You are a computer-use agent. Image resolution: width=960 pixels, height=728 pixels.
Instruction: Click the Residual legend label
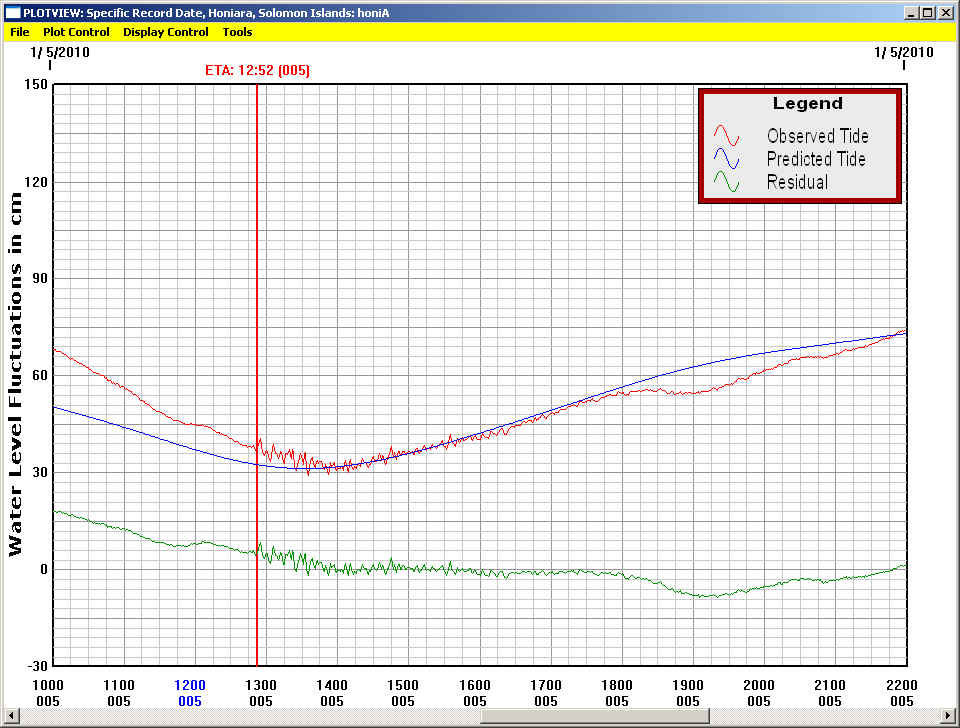(x=797, y=182)
